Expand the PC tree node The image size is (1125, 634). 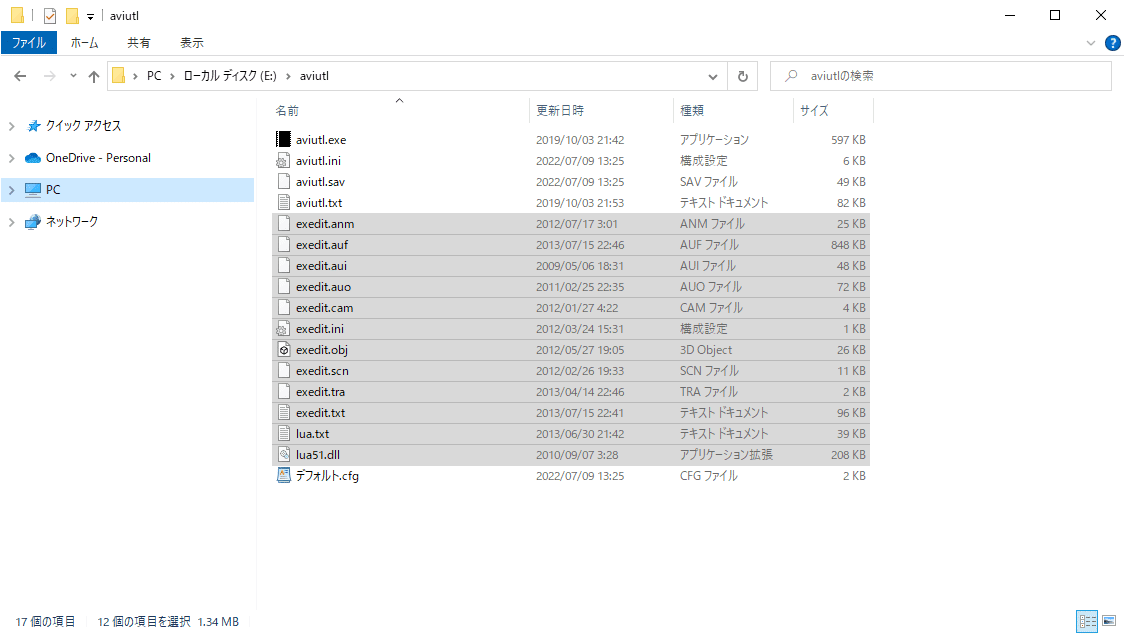[x=11, y=190]
